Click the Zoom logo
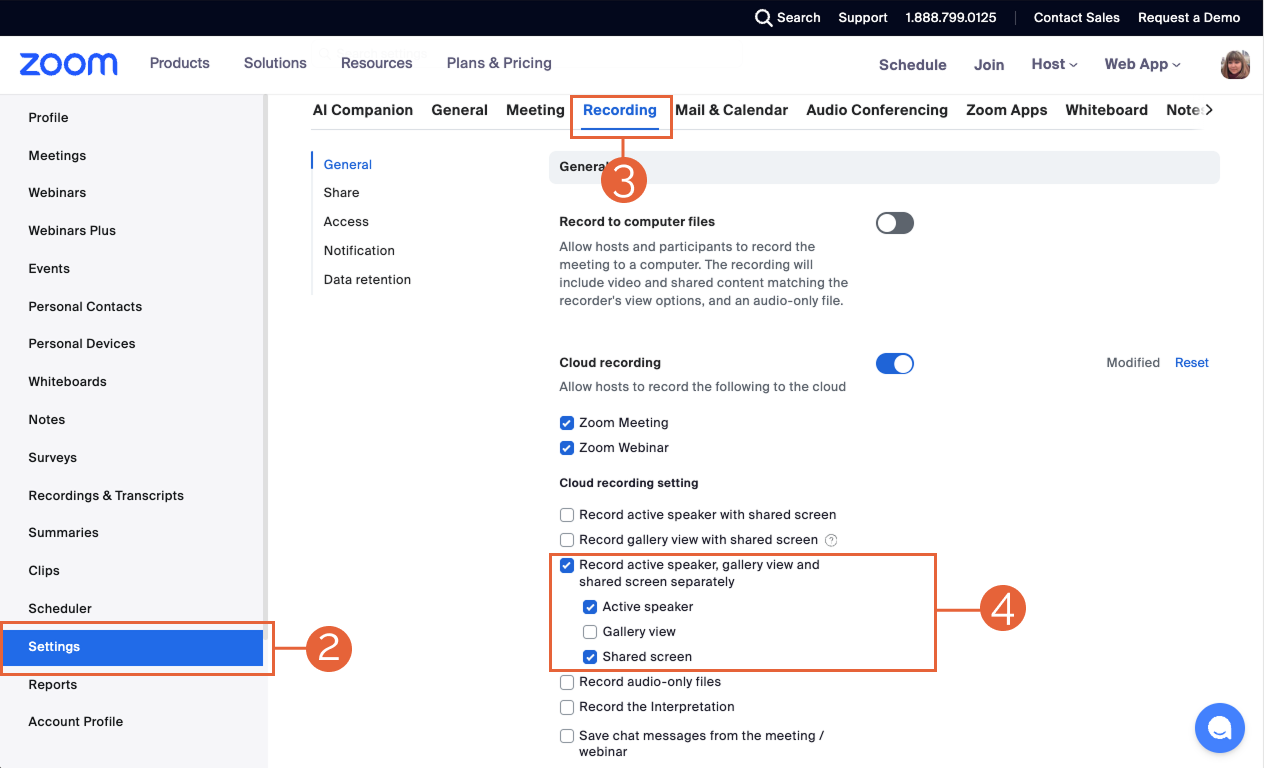This screenshot has width=1264, height=768. (67, 64)
